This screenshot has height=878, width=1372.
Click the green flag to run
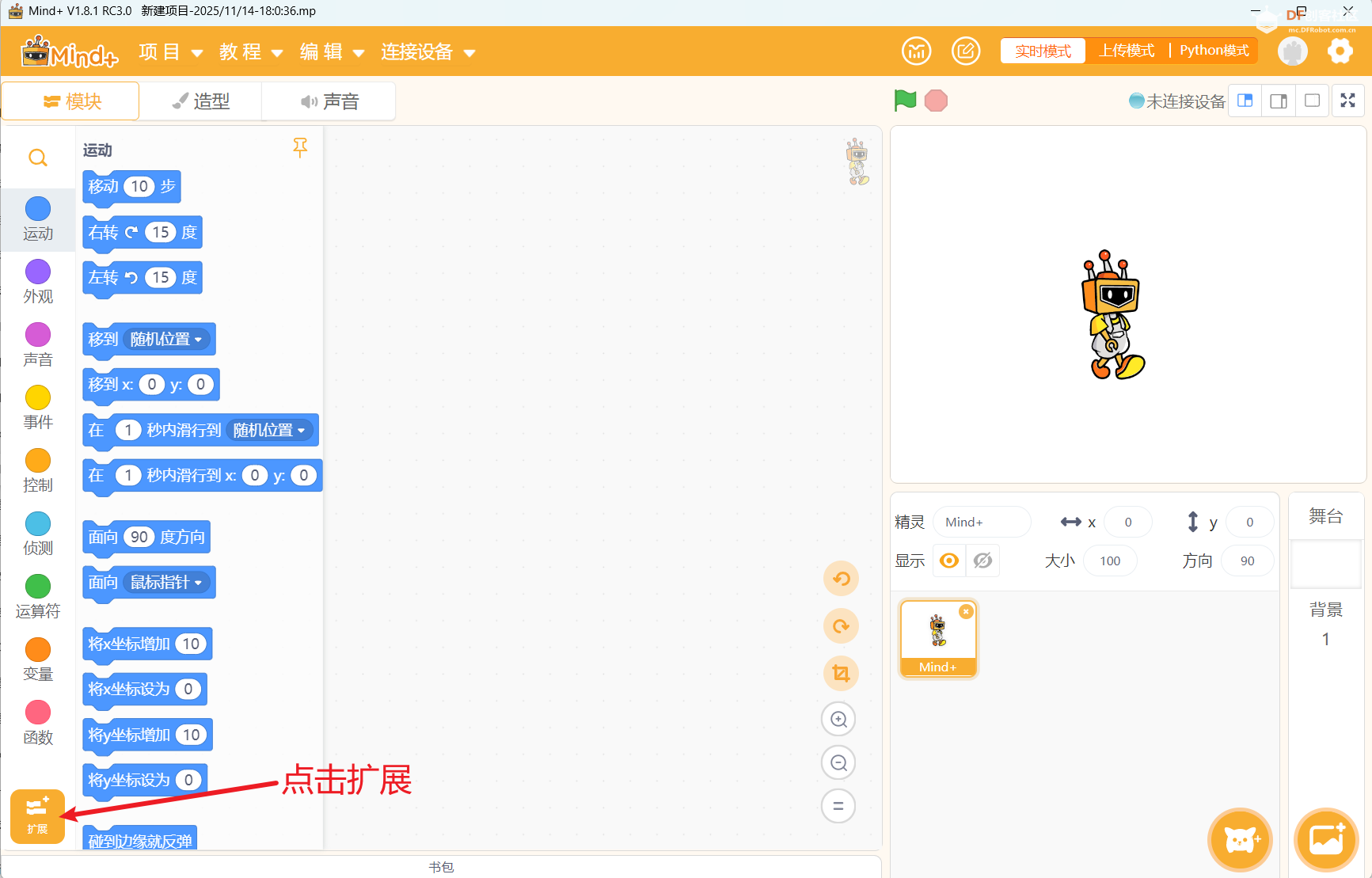pos(905,101)
